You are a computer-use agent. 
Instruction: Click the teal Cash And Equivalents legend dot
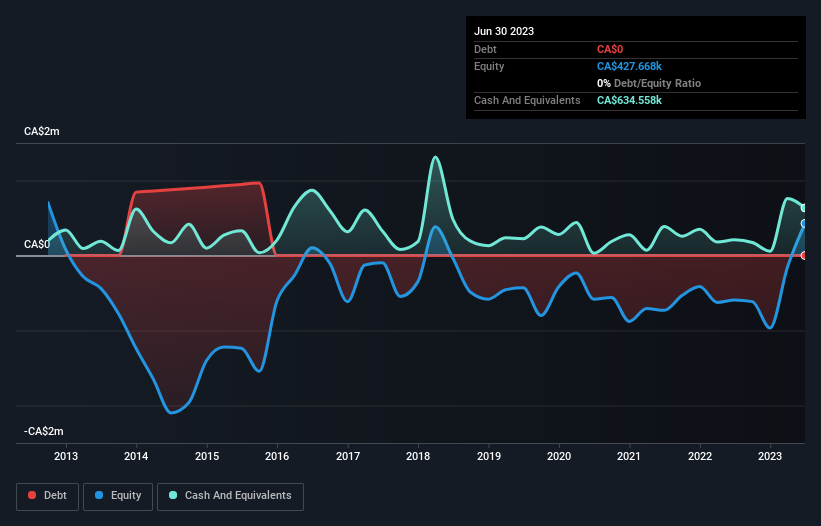173,495
